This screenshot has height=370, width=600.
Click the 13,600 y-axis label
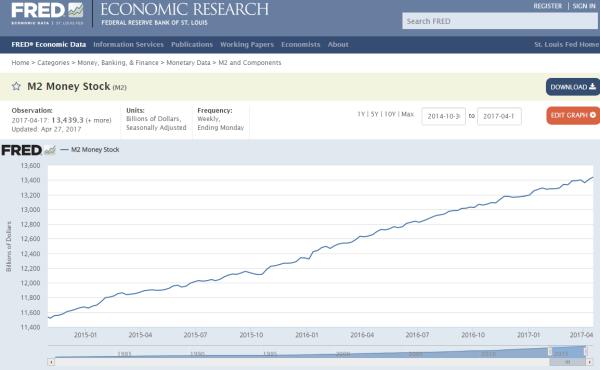coord(30,166)
